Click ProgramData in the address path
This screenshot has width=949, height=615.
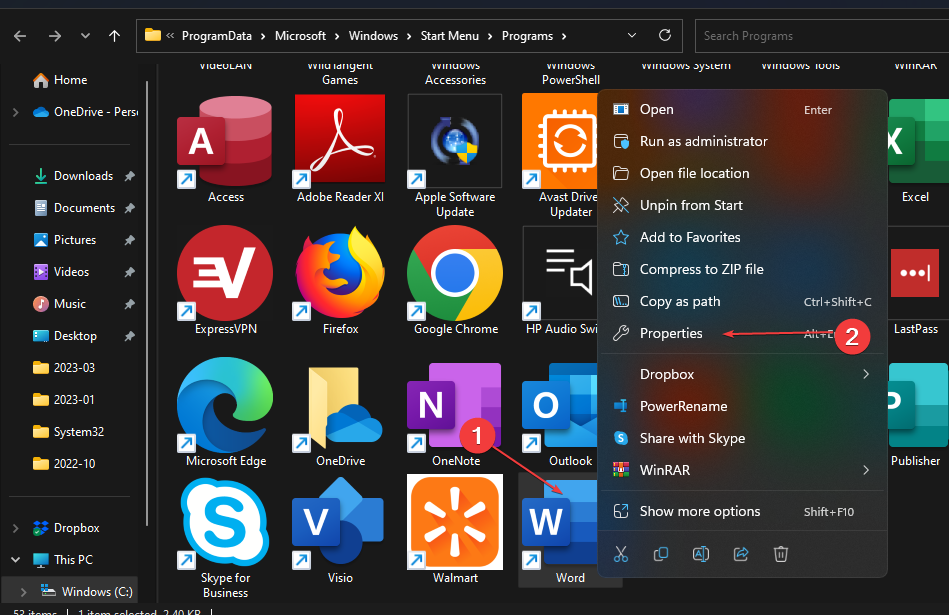tap(217, 36)
